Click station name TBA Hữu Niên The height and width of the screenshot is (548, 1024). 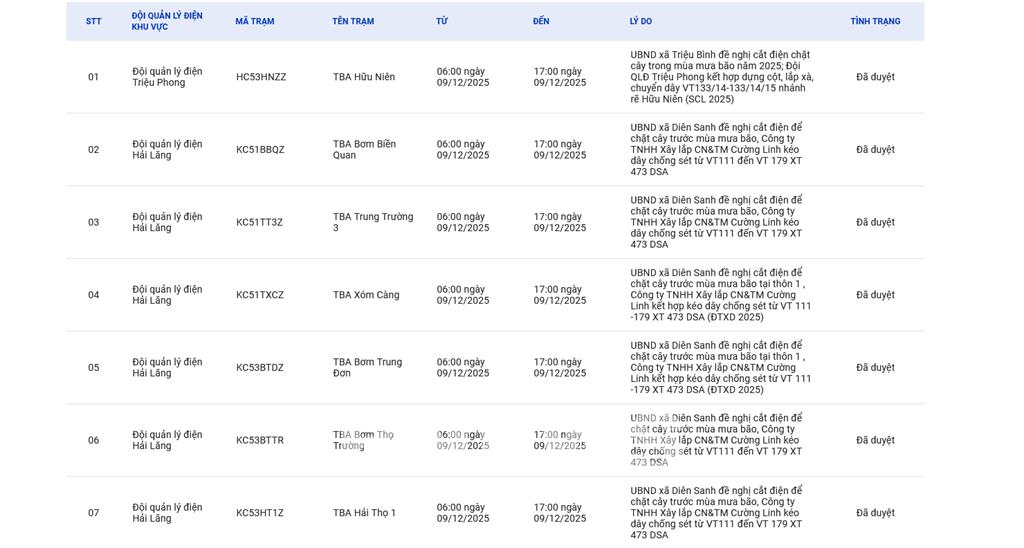tap(364, 77)
